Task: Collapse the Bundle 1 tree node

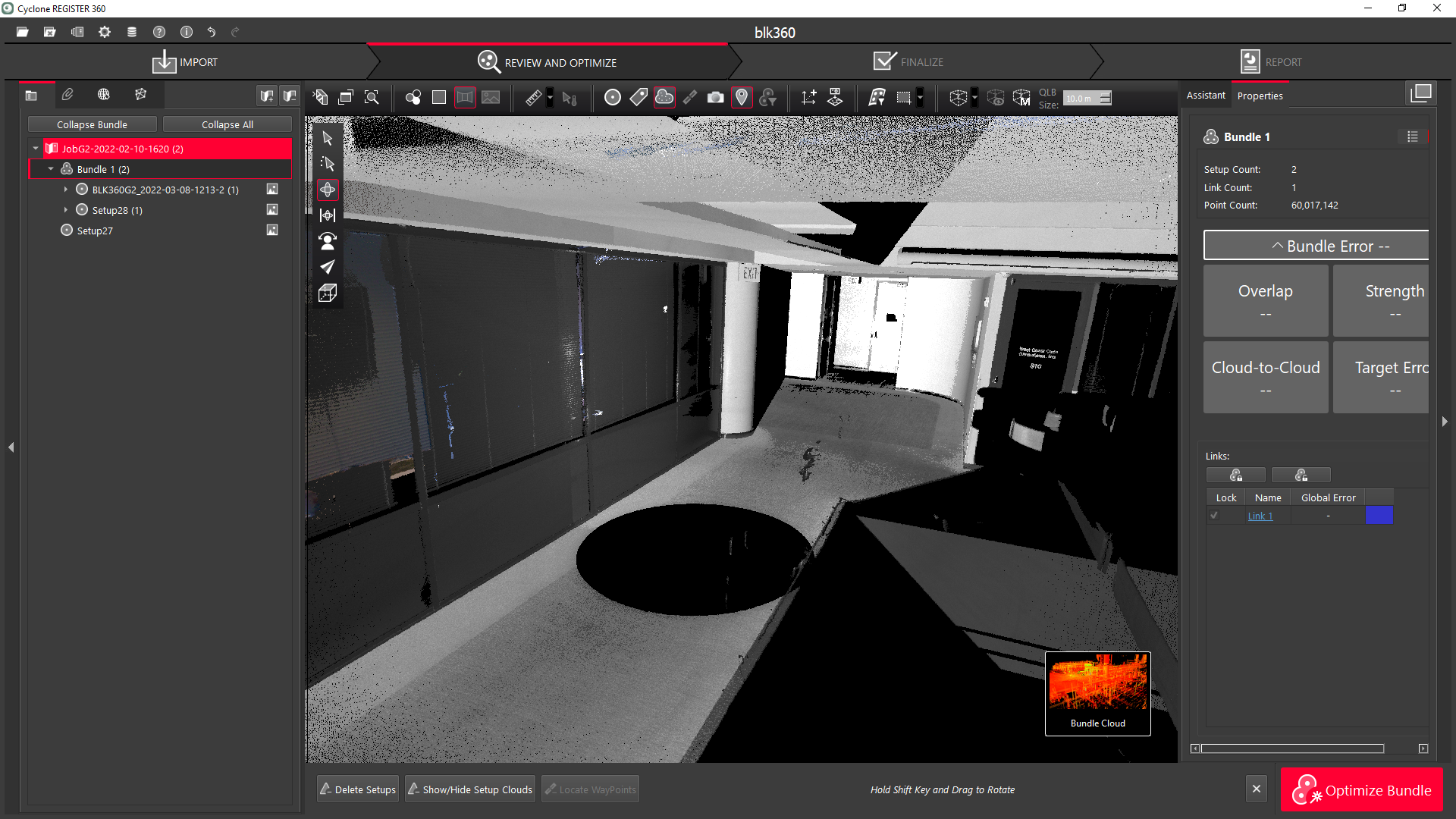Action: click(51, 169)
